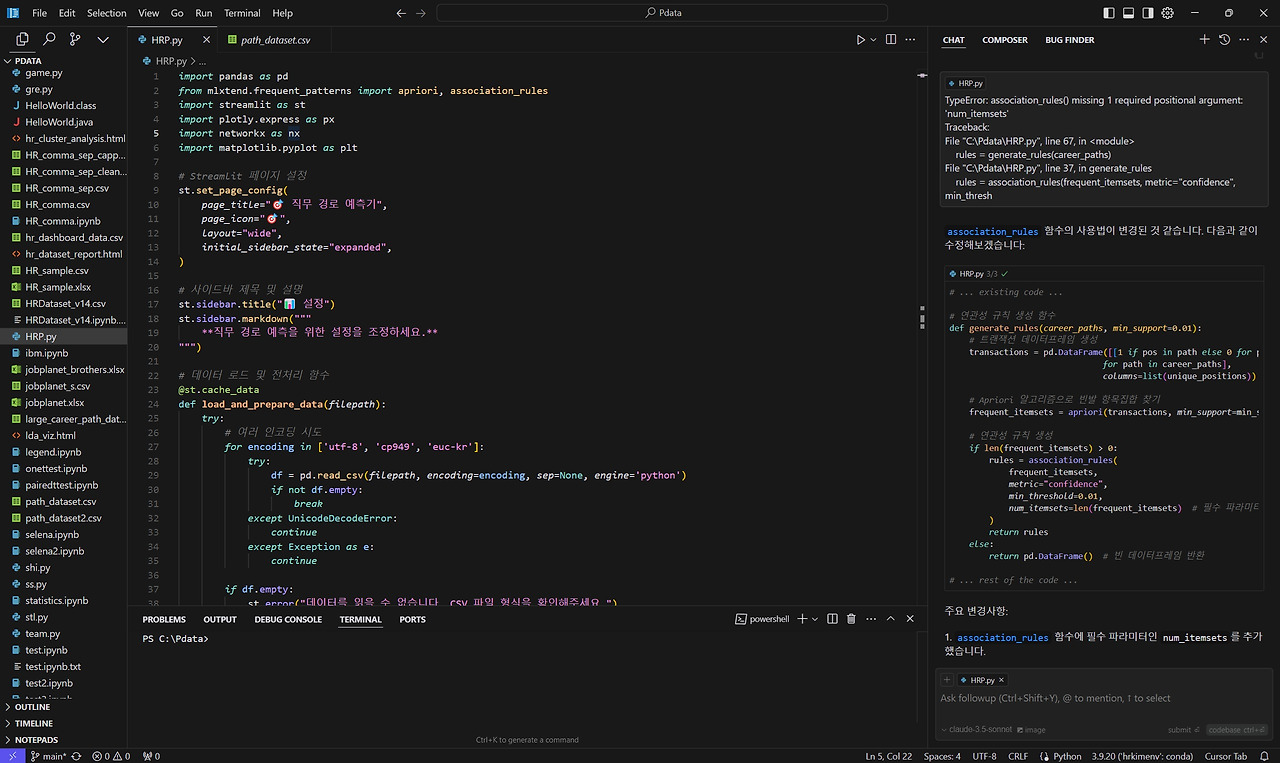Click the Pdata command center search box
The width and height of the screenshot is (1280, 763).
(x=662, y=13)
